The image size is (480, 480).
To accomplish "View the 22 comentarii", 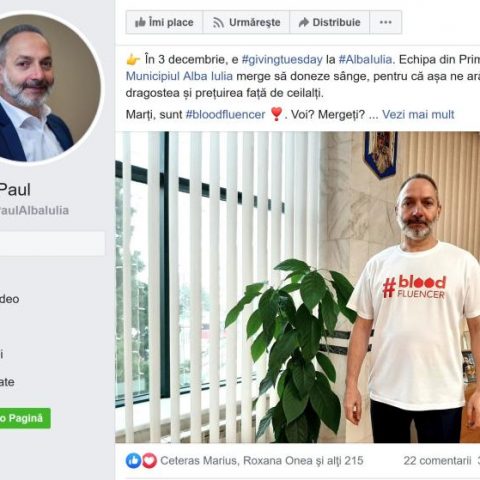I will [x=437, y=461].
